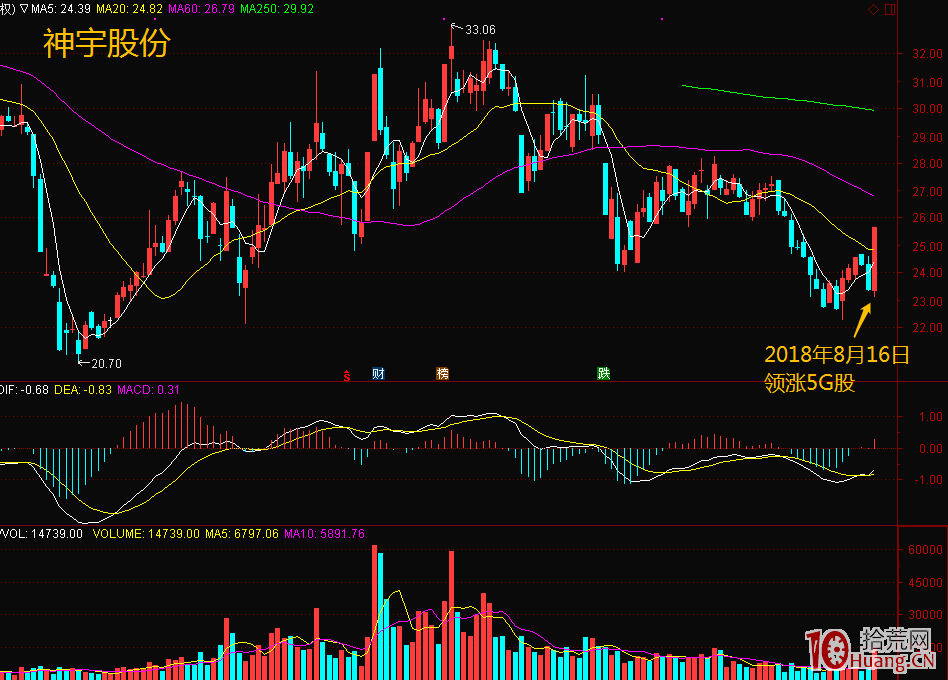This screenshot has height=680, width=948.
Task: Open the blue 财 event marker
Action: pyautogui.click(x=378, y=374)
